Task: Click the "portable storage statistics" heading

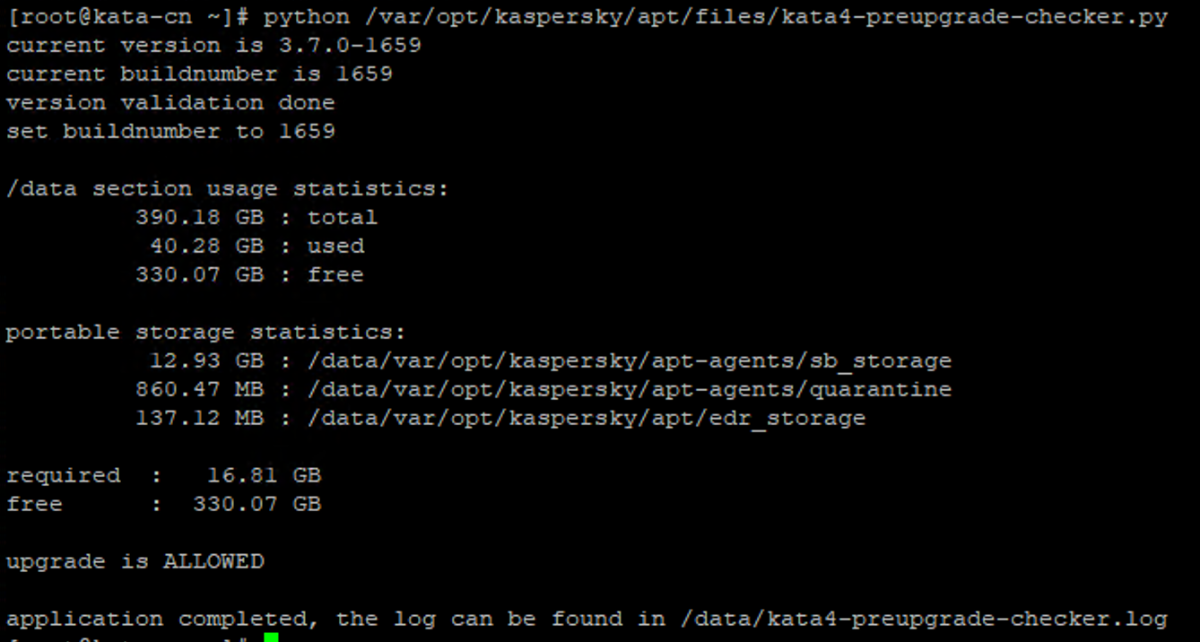Action: tap(206, 332)
